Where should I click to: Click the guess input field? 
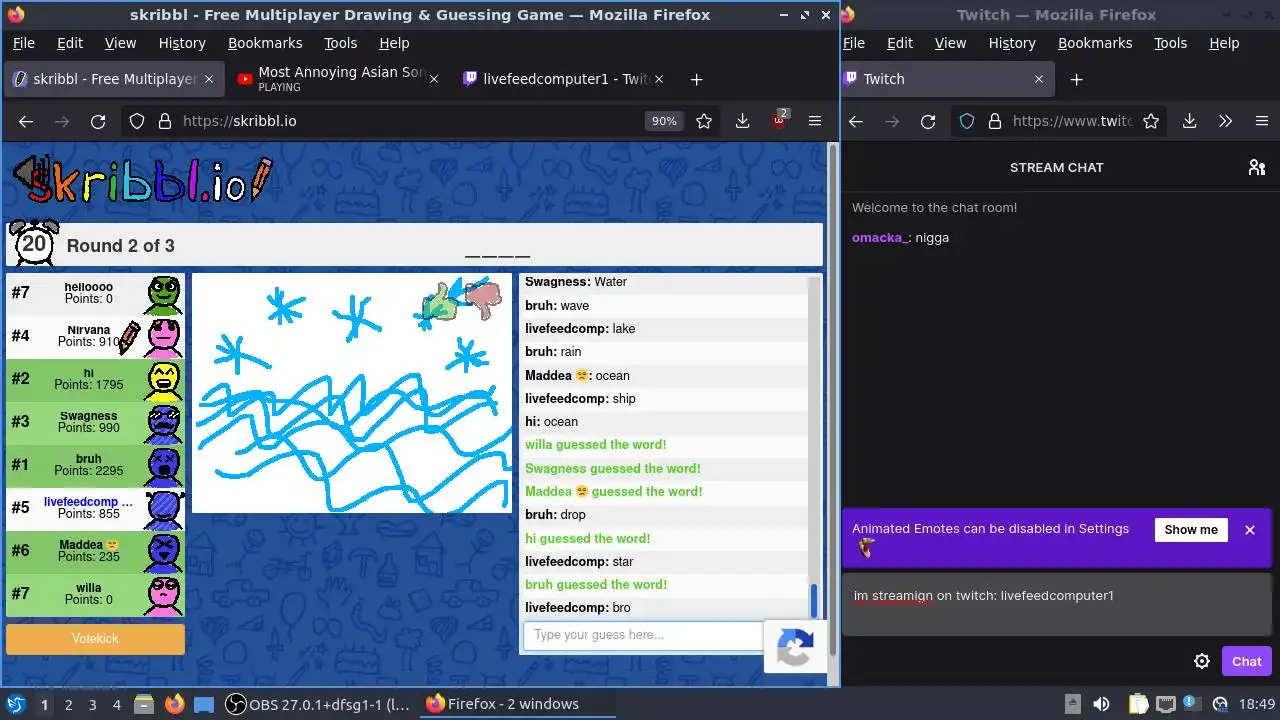point(643,635)
